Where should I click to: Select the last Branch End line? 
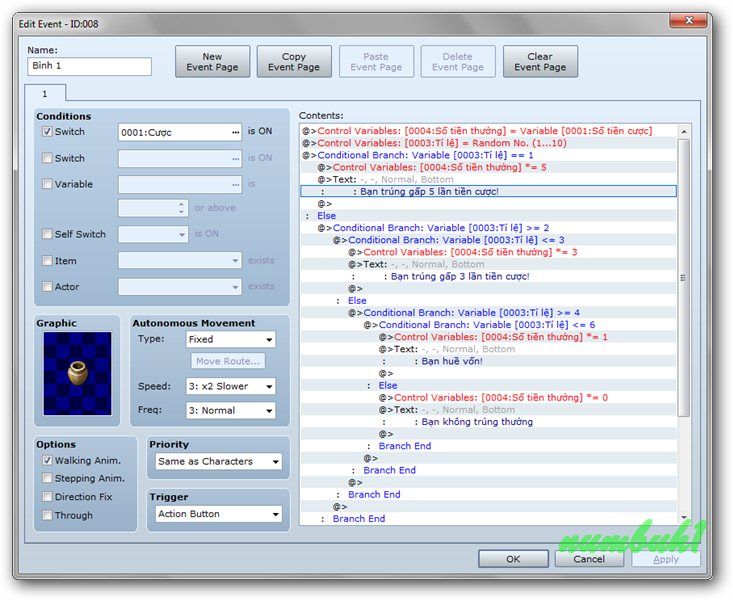tap(488, 519)
